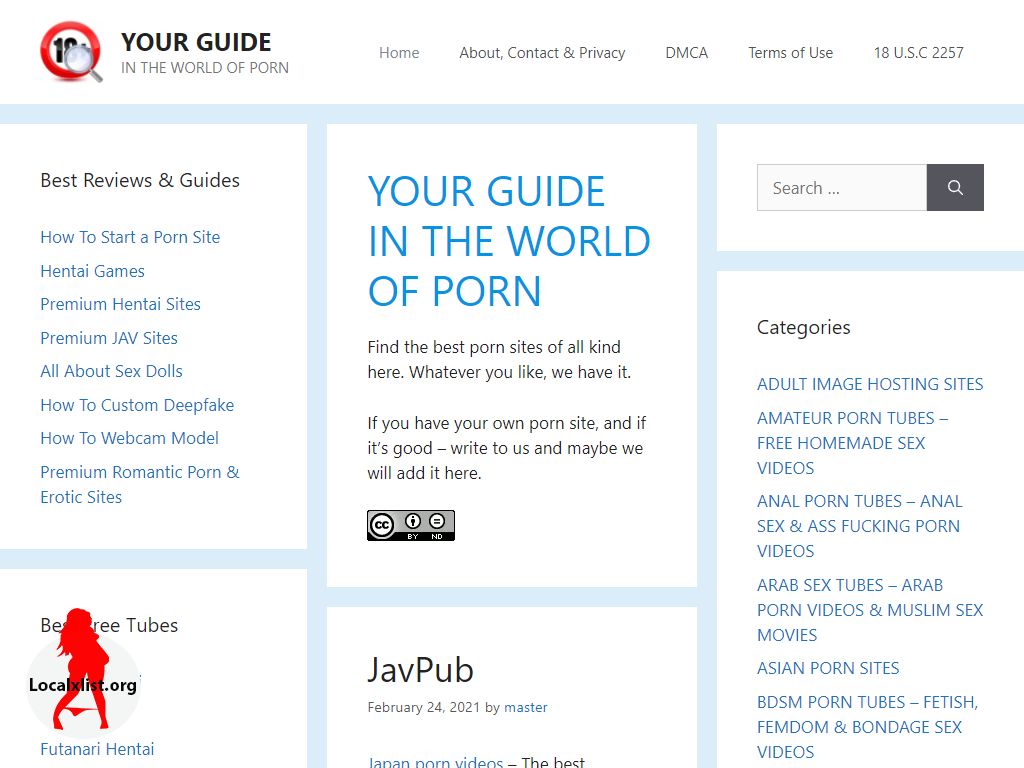Open the Home menu item
The image size is (1024, 768).
pyautogui.click(x=399, y=53)
